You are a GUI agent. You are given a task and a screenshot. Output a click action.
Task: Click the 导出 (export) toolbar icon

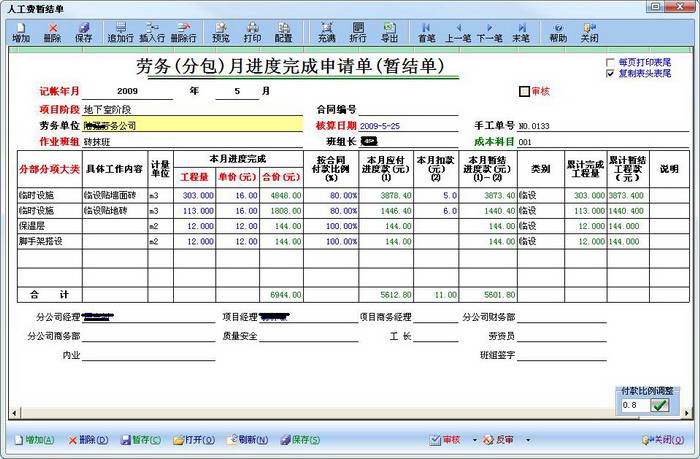point(389,33)
